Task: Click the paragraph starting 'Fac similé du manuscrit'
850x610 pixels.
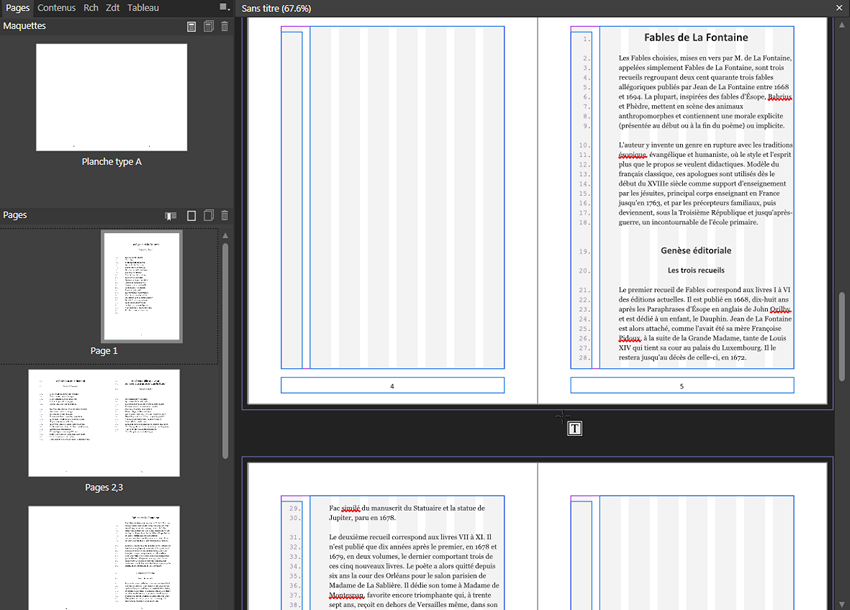Action: [x=407, y=513]
